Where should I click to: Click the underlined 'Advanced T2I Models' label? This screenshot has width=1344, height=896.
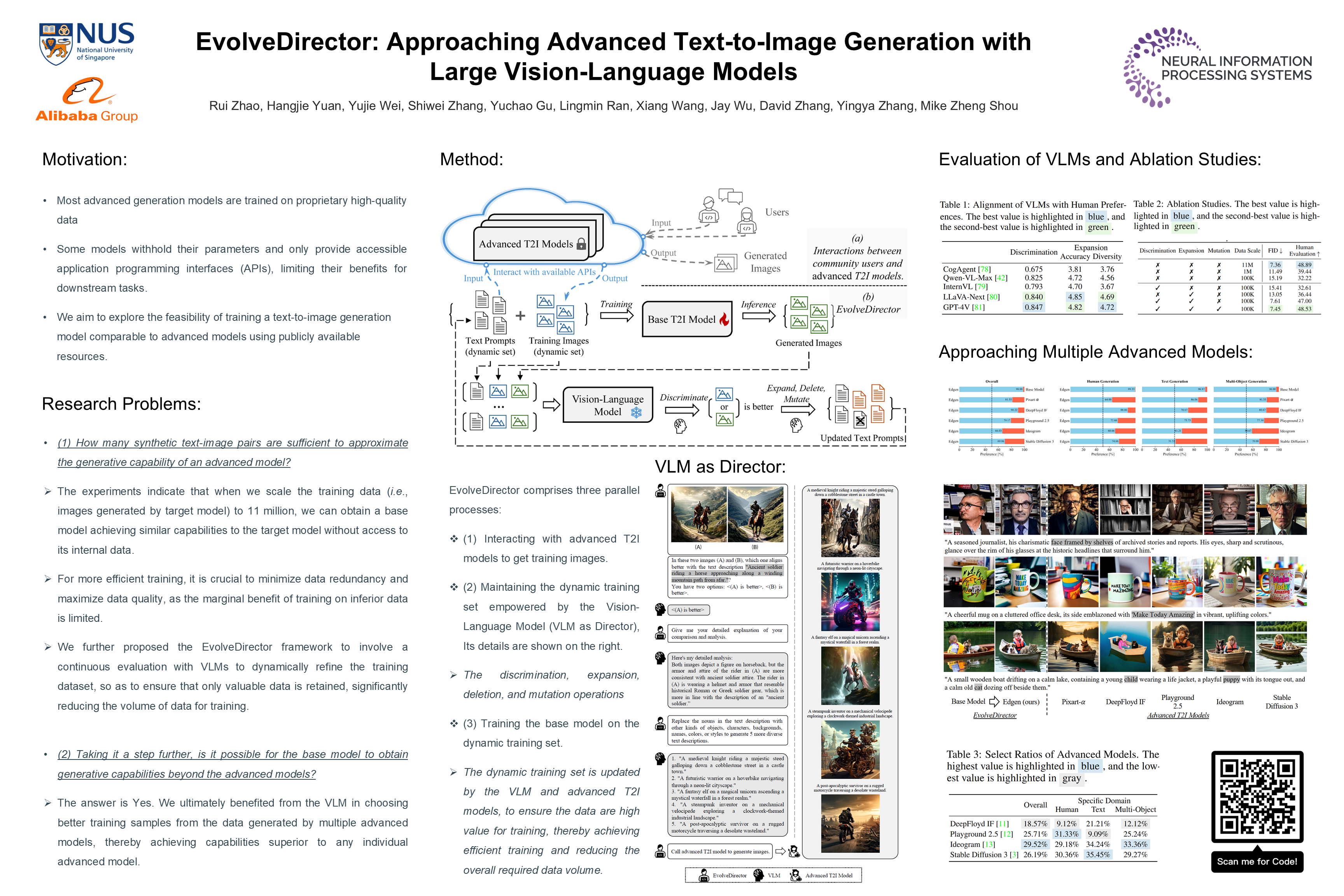coord(1178,715)
